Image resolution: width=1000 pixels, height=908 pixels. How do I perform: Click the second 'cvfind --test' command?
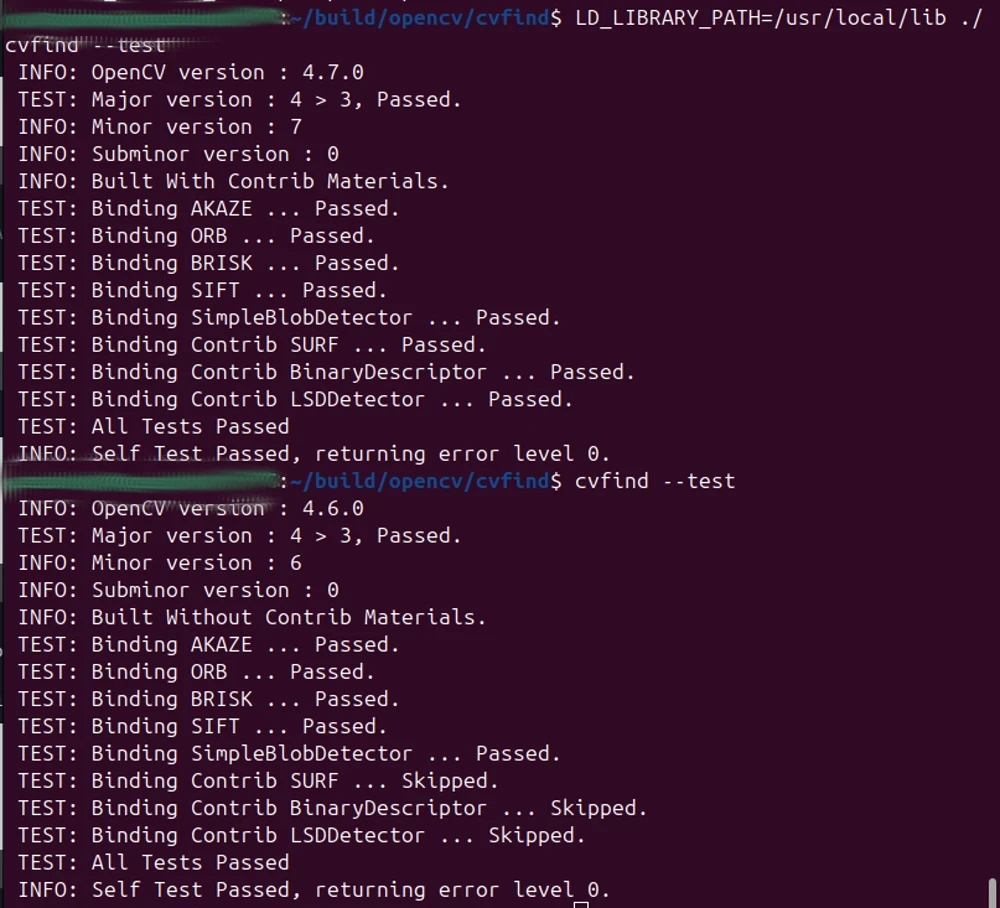tap(655, 481)
